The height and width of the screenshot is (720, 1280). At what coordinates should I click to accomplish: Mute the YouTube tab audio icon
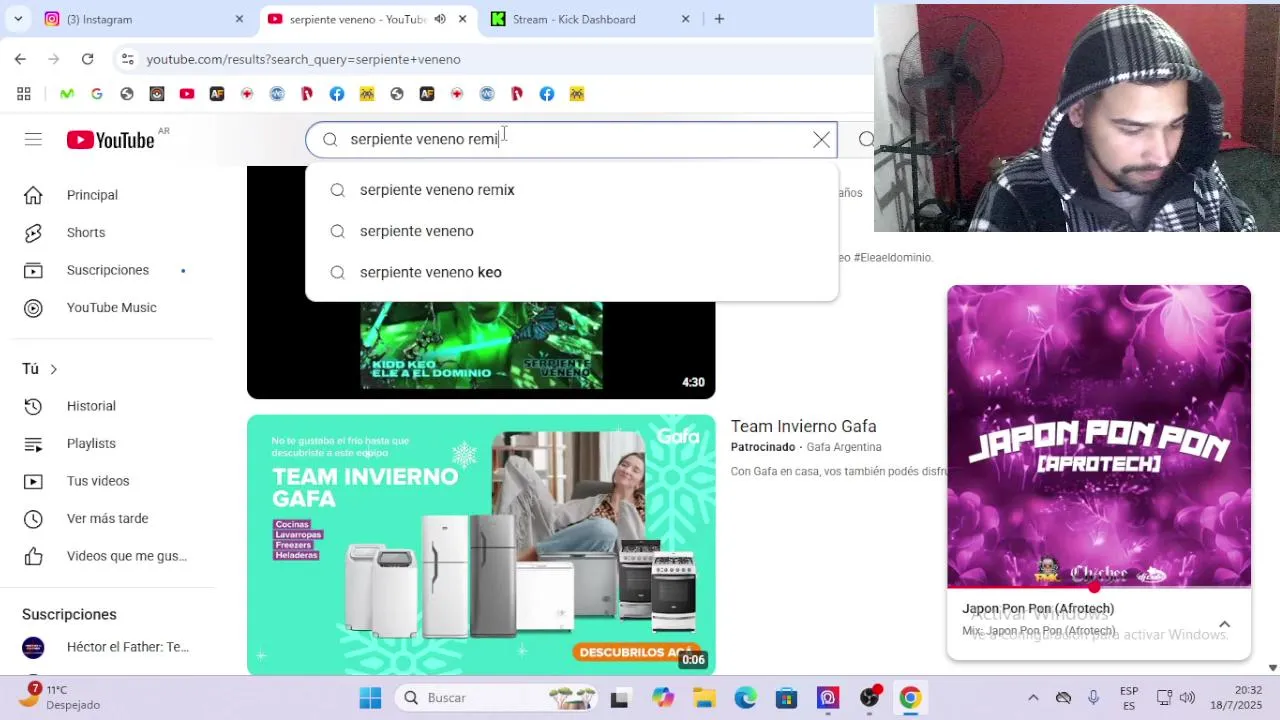(440, 19)
